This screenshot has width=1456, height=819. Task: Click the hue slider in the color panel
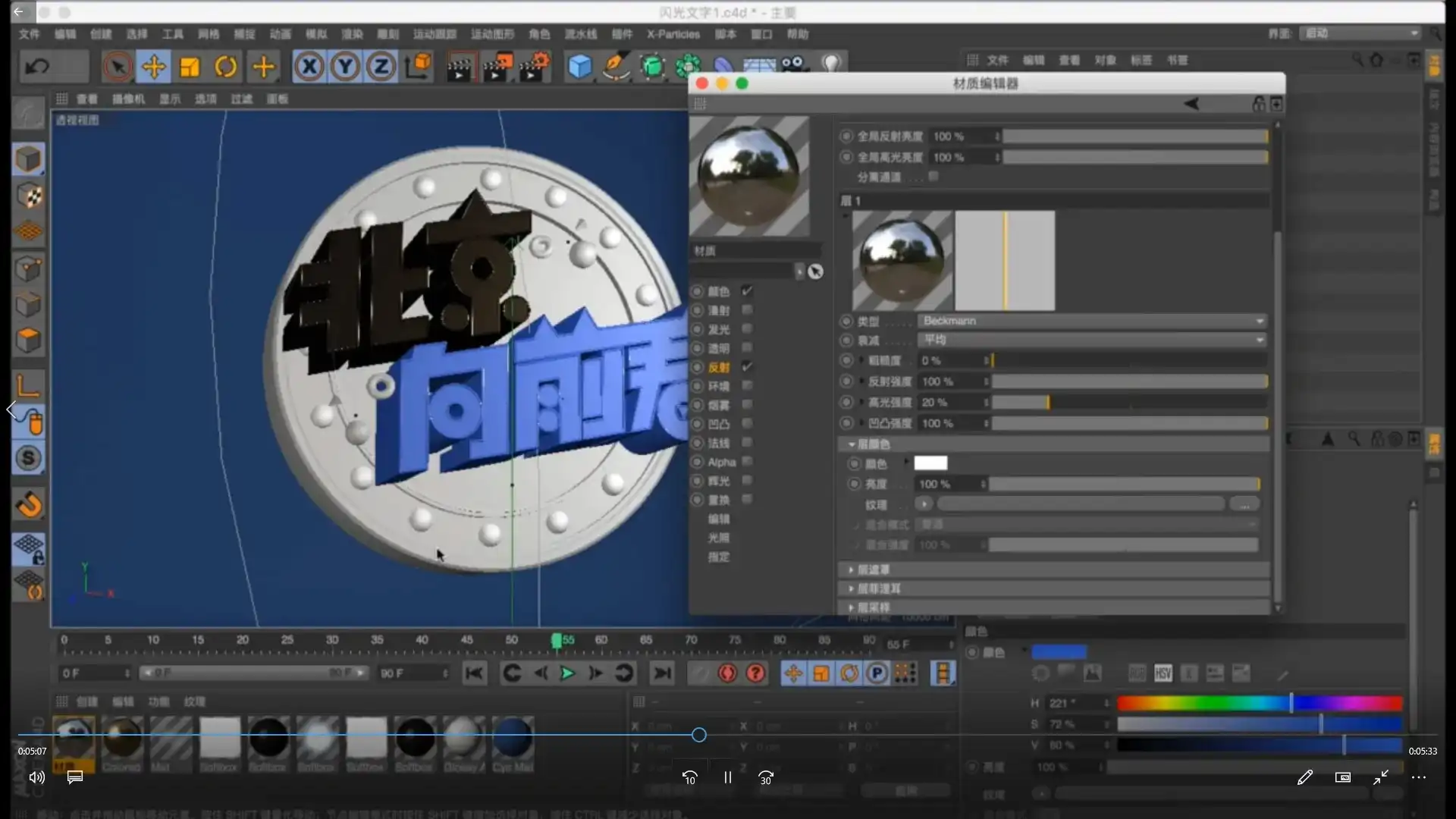click(x=1259, y=703)
